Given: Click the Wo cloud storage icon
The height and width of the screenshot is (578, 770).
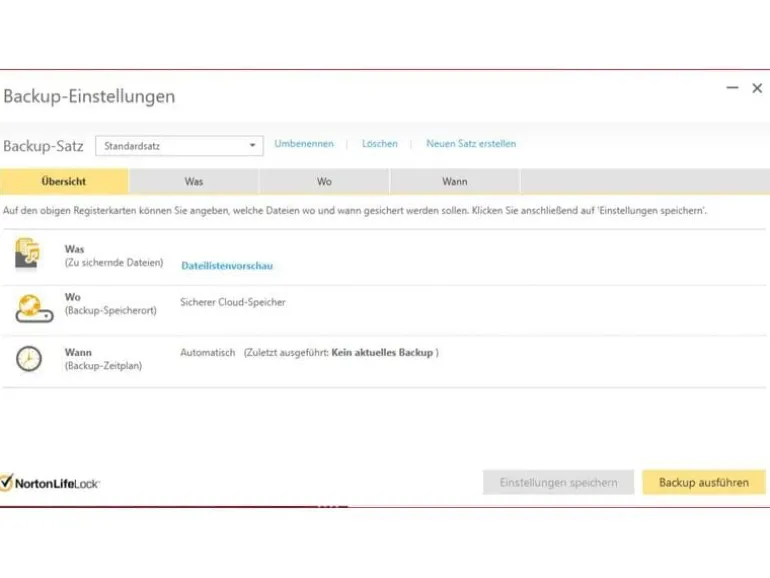Looking at the screenshot, I should [x=34, y=308].
